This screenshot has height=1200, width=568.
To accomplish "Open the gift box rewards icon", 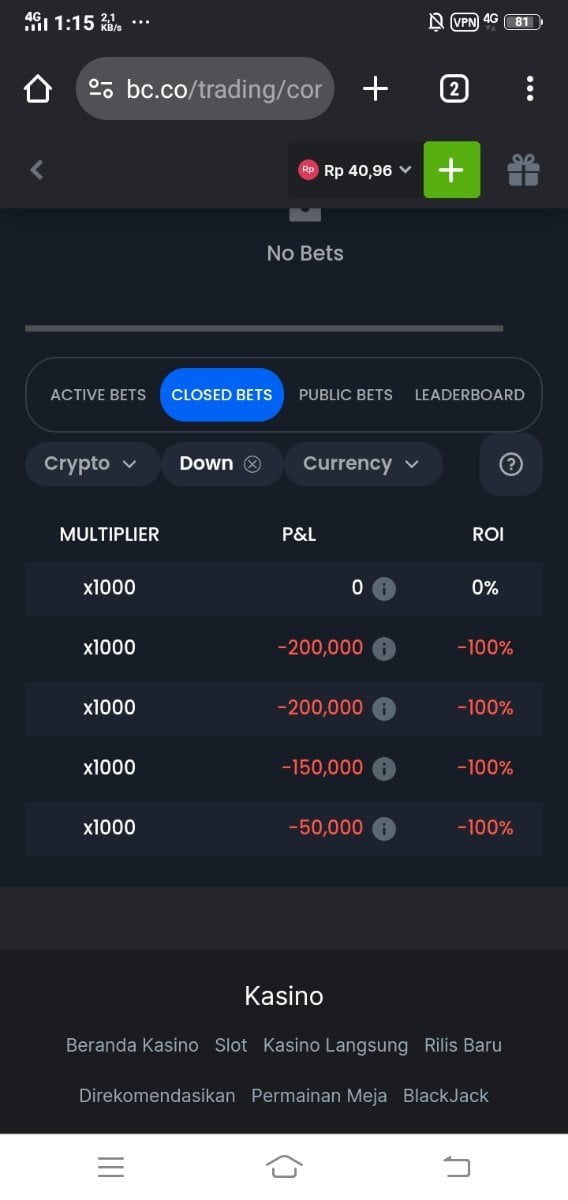I will pyautogui.click(x=523, y=170).
